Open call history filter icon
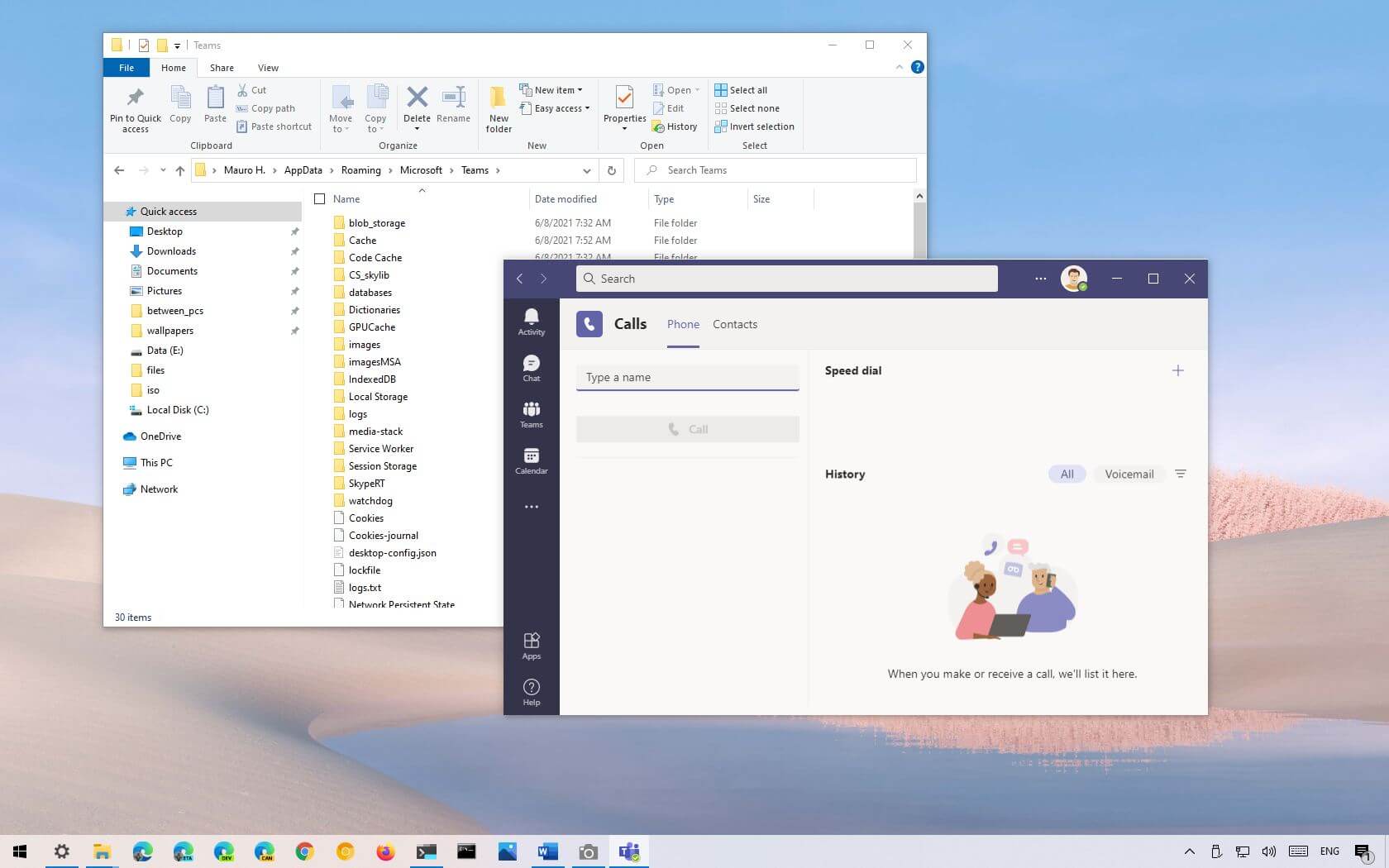This screenshot has width=1389, height=868. click(x=1180, y=474)
